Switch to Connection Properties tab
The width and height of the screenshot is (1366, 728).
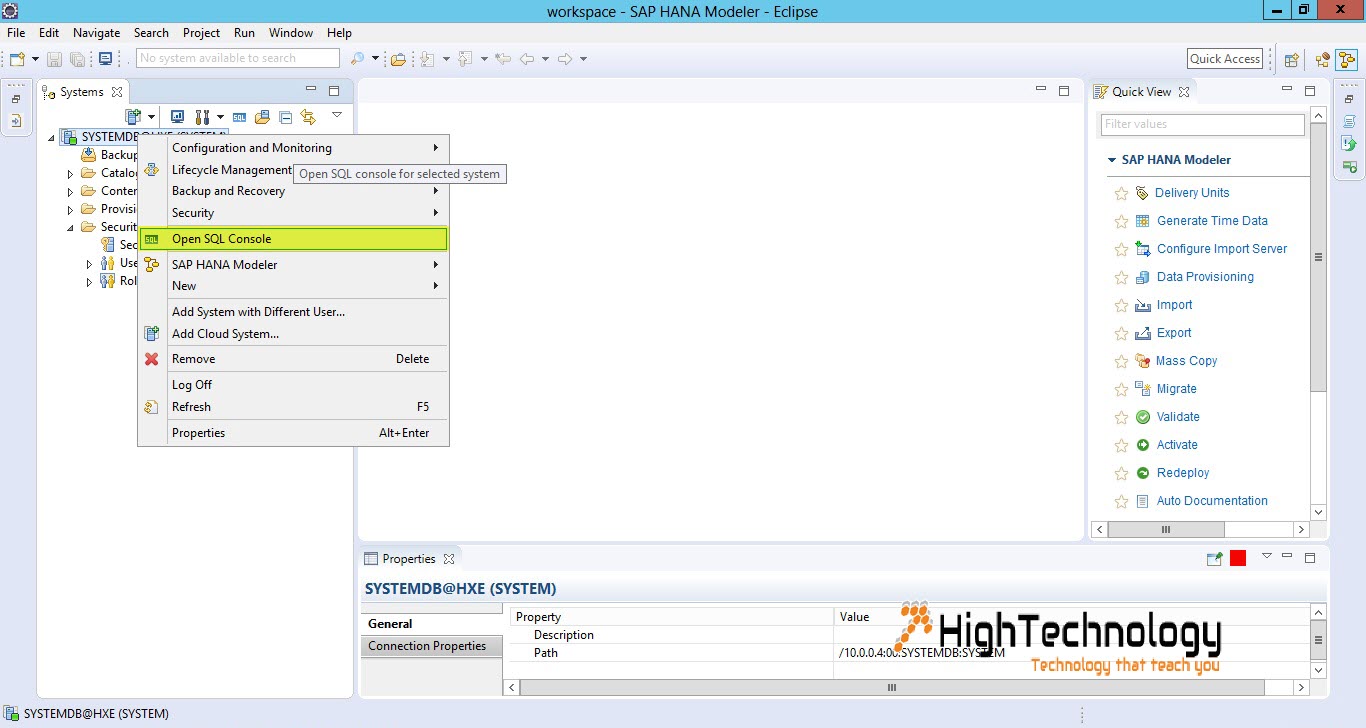(x=431, y=646)
